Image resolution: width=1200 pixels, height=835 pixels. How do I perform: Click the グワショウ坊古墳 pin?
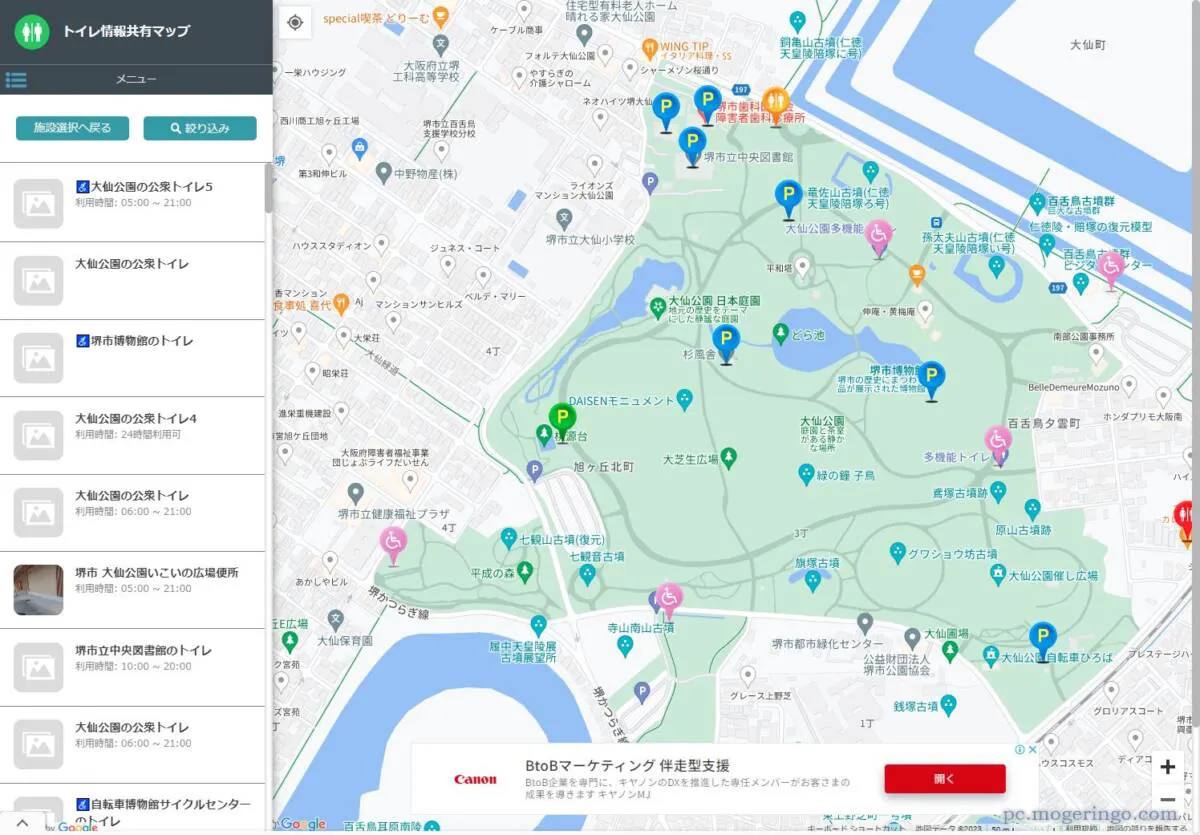pos(897,552)
